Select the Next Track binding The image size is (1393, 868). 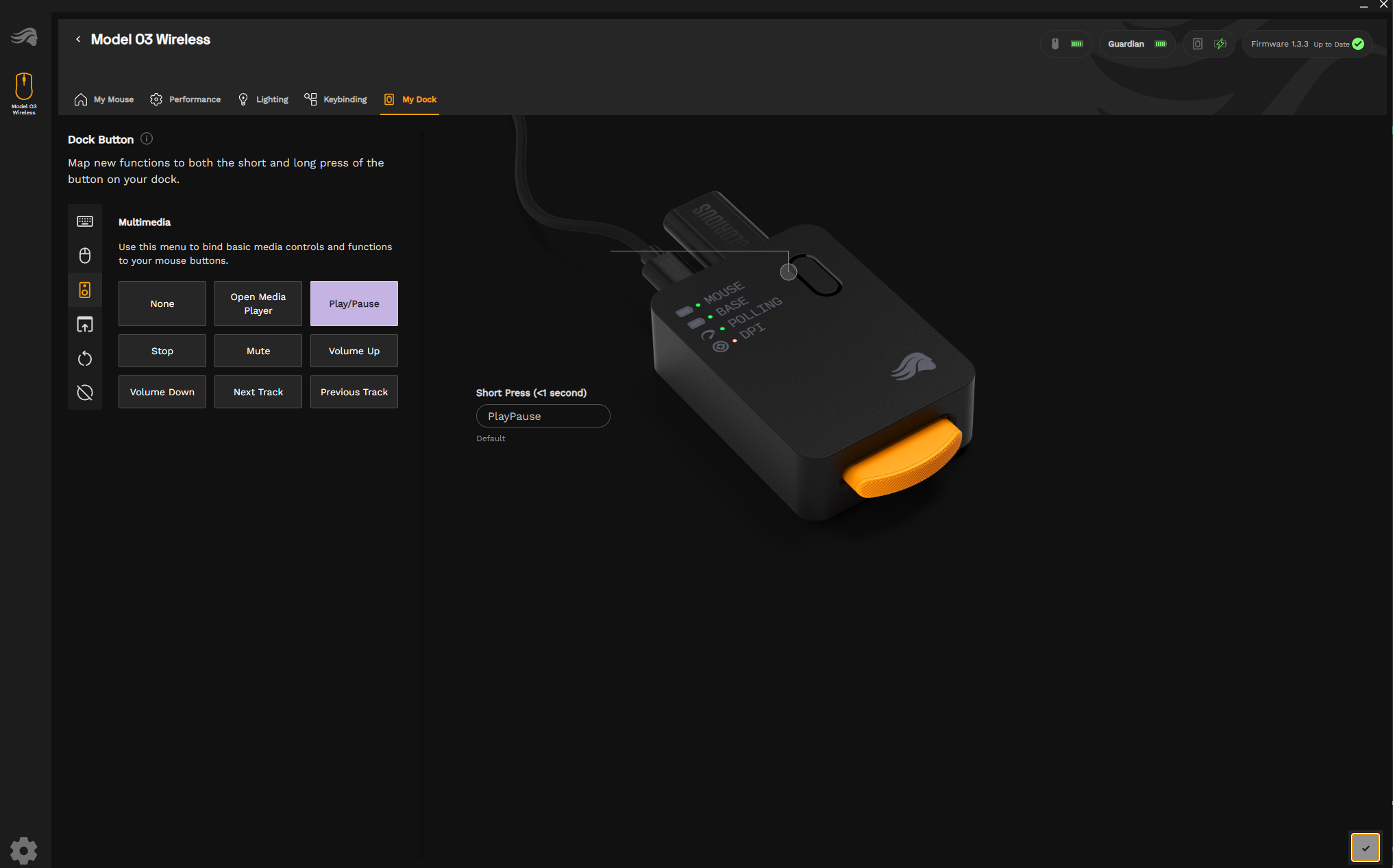point(258,392)
